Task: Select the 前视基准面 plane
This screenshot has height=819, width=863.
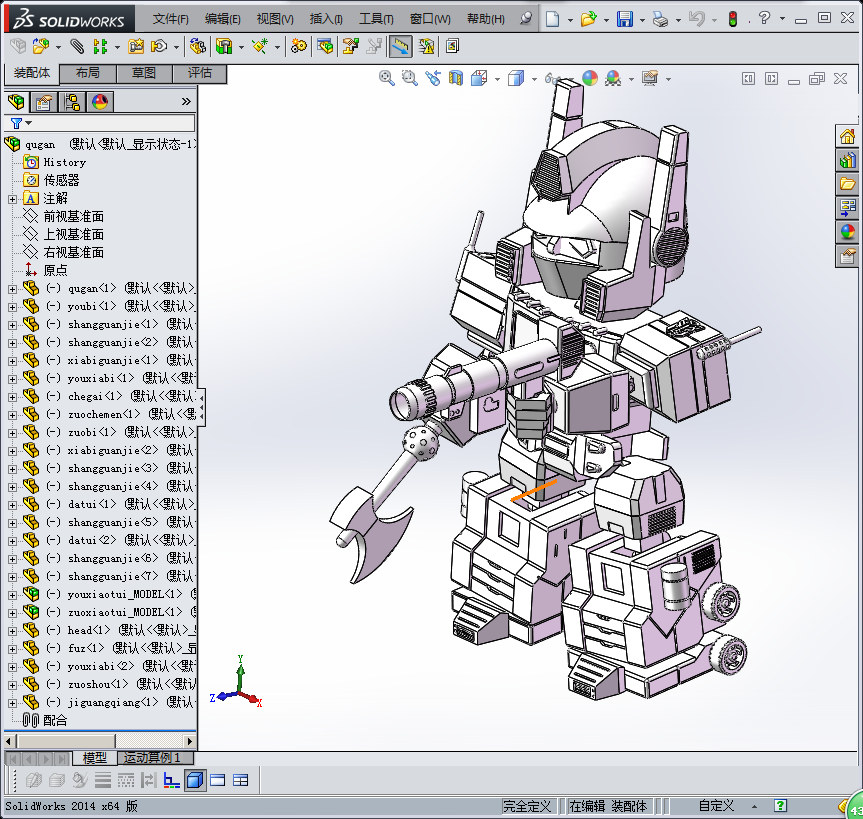Action: 73,216
